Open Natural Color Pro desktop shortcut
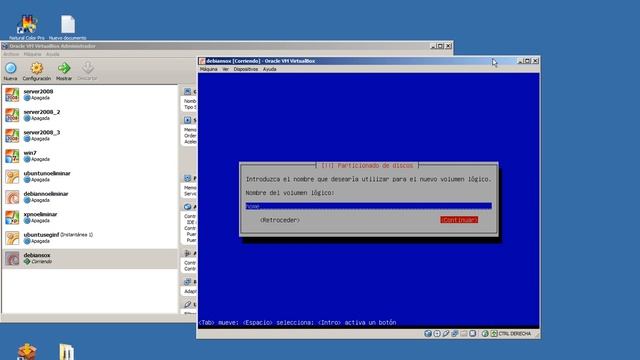640x360 pixels. coord(27,27)
